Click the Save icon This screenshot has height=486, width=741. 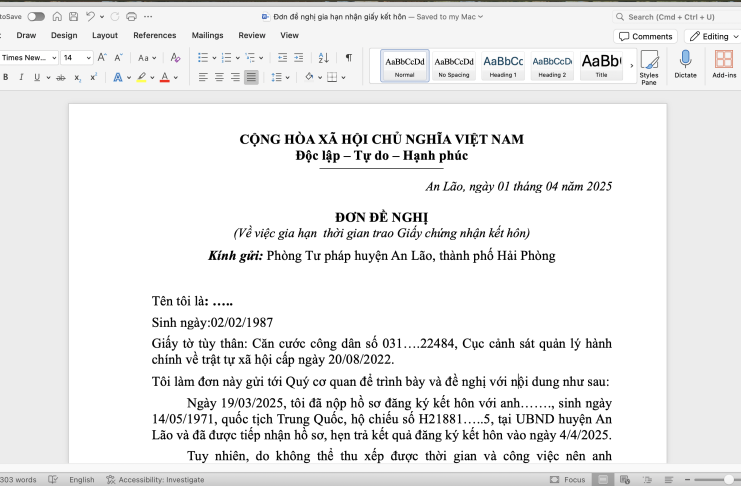click(73, 17)
